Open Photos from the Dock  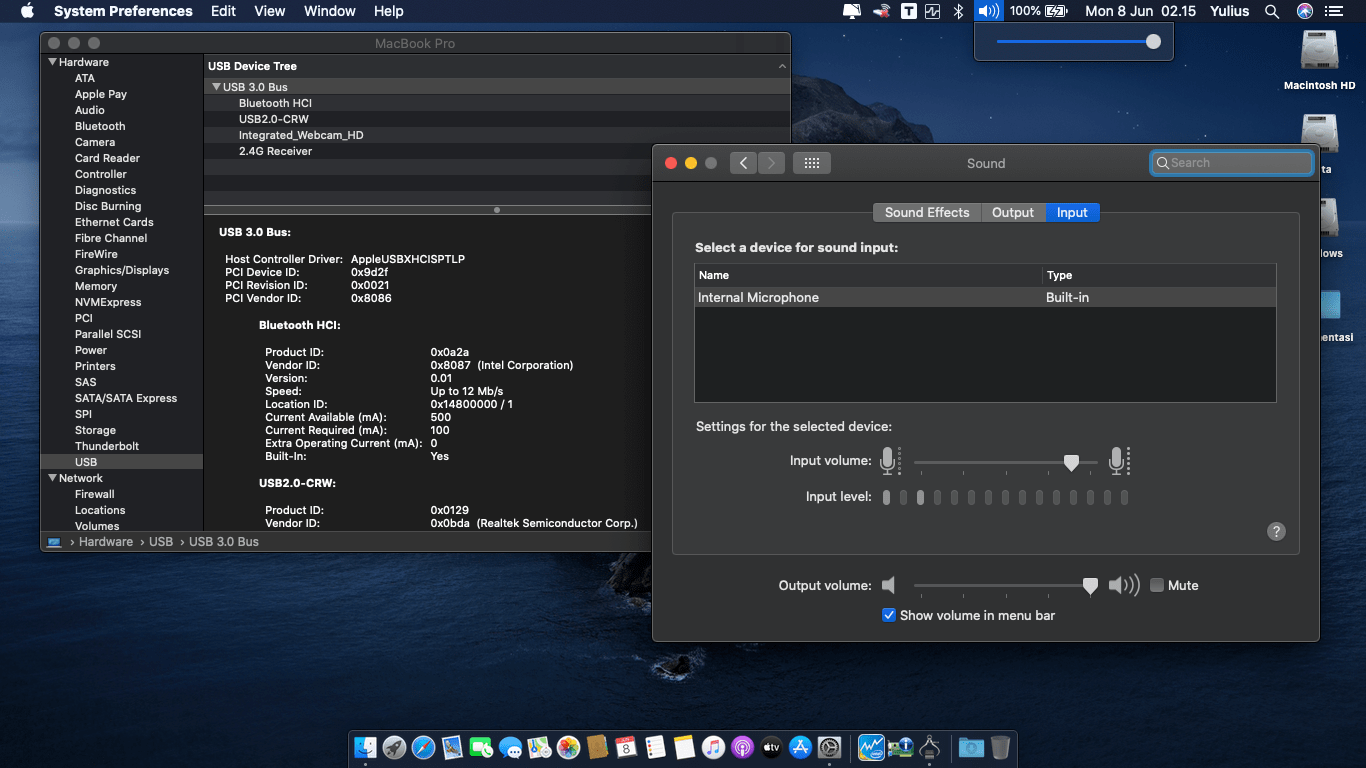[x=568, y=747]
